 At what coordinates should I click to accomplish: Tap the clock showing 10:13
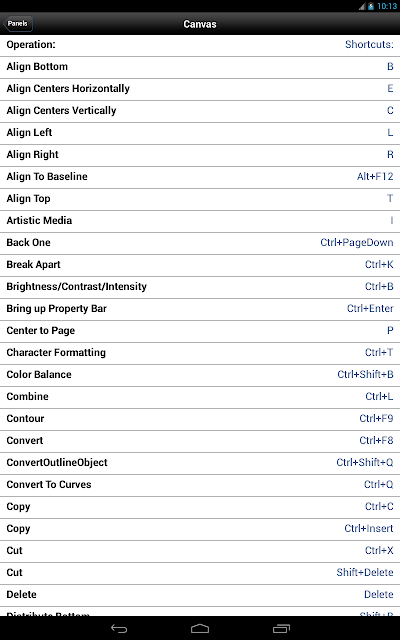(387, 6)
